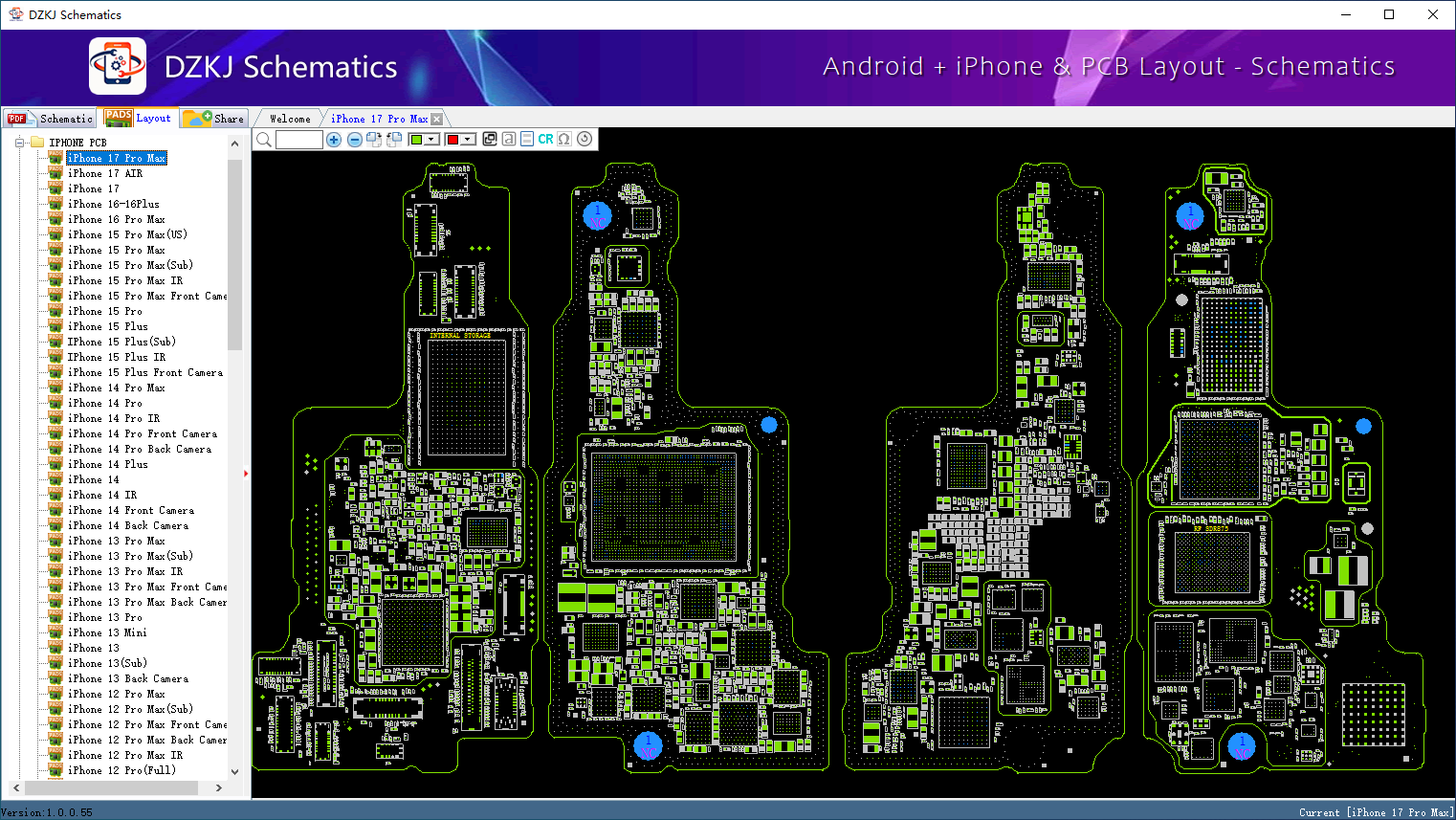
Task: Click the tree horizontal scroll right arrow
Action: pyautogui.click(x=219, y=787)
